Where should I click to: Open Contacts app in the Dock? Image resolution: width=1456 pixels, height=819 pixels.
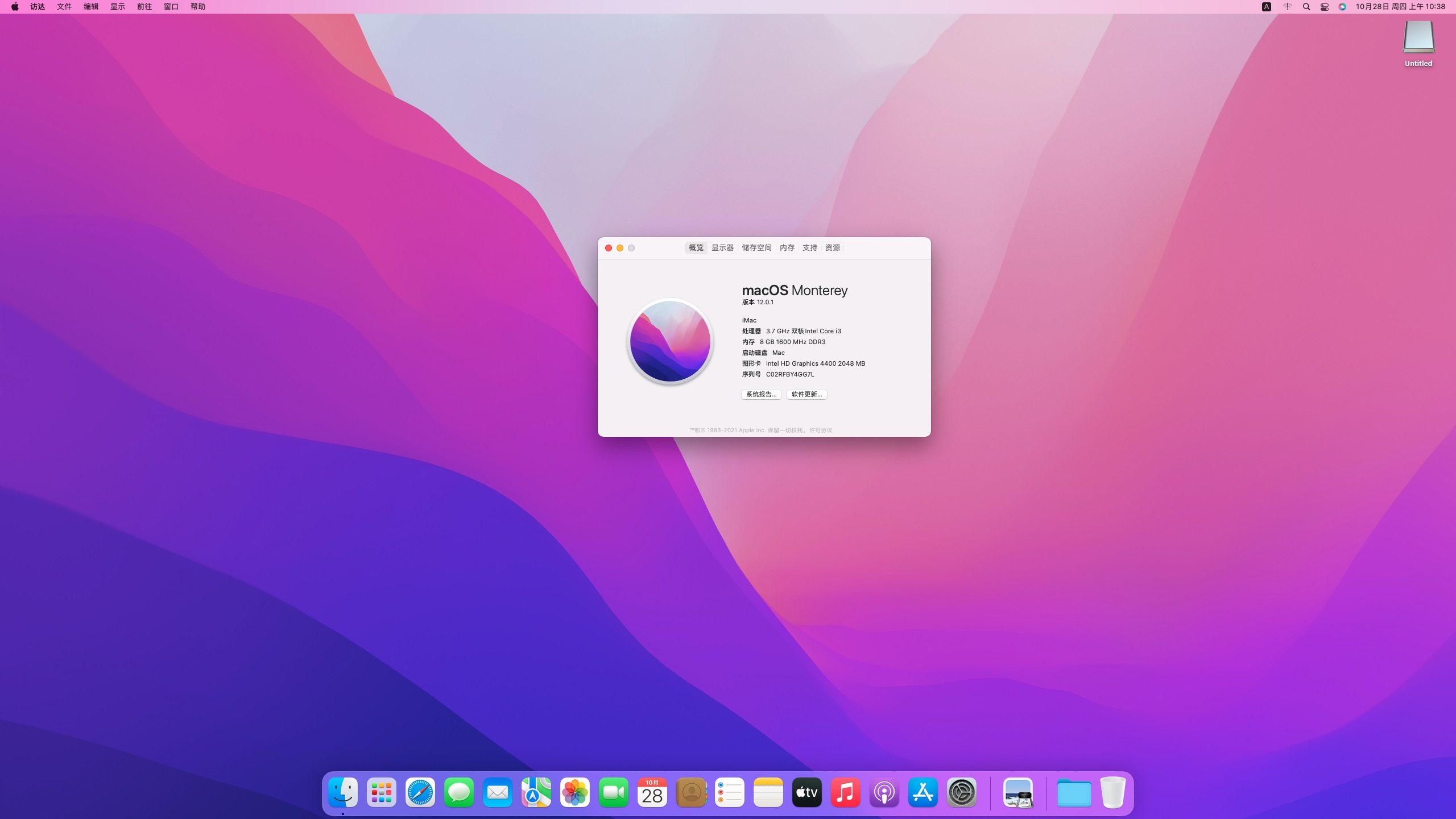click(x=691, y=792)
